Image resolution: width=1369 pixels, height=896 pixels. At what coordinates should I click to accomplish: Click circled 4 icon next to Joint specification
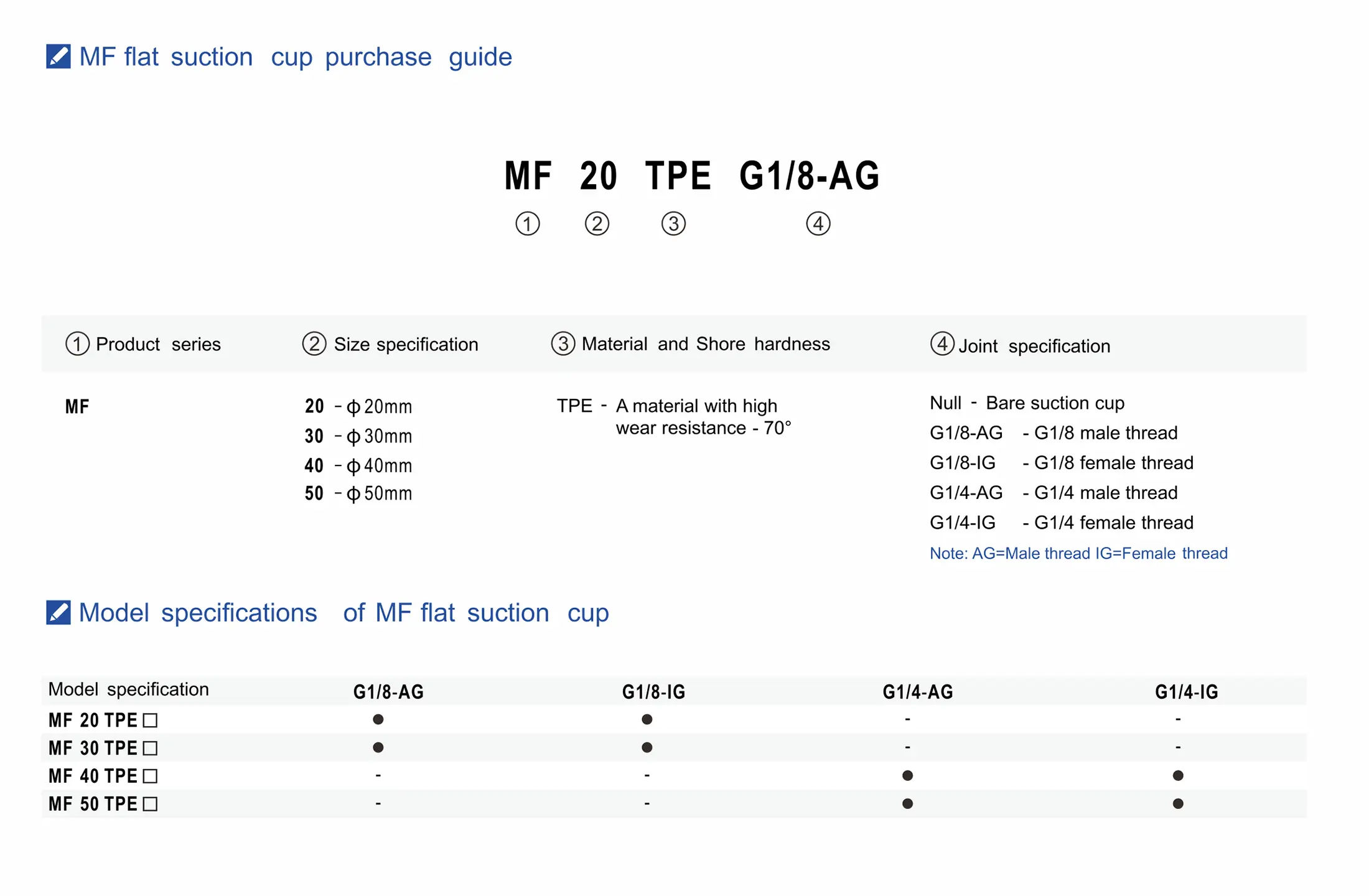click(x=941, y=343)
